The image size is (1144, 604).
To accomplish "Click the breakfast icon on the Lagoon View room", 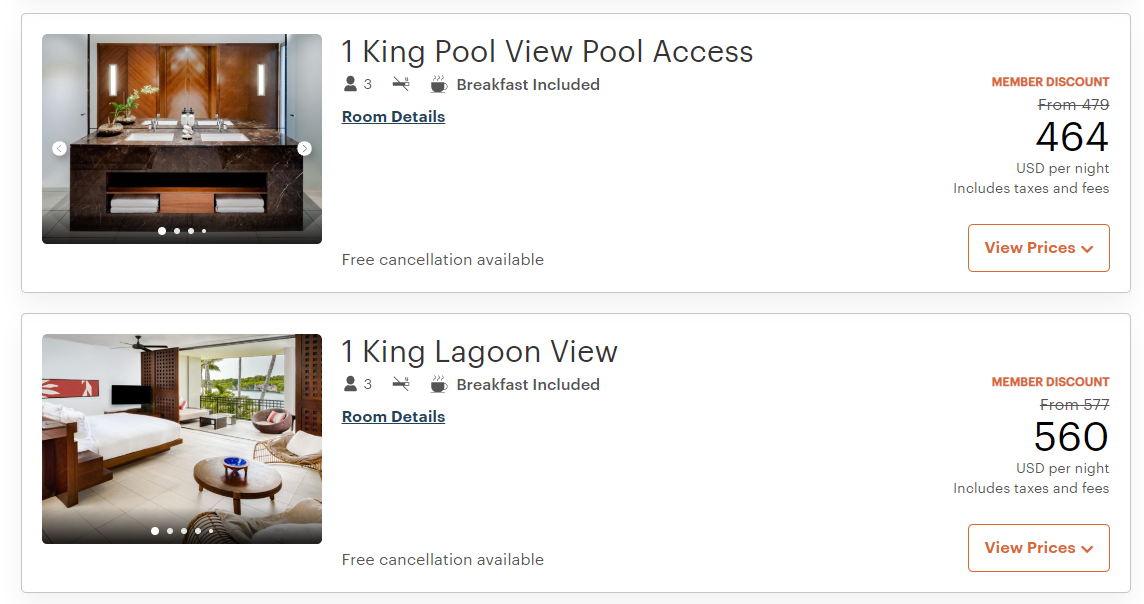I will pyautogui.click(x=437, y=384).
